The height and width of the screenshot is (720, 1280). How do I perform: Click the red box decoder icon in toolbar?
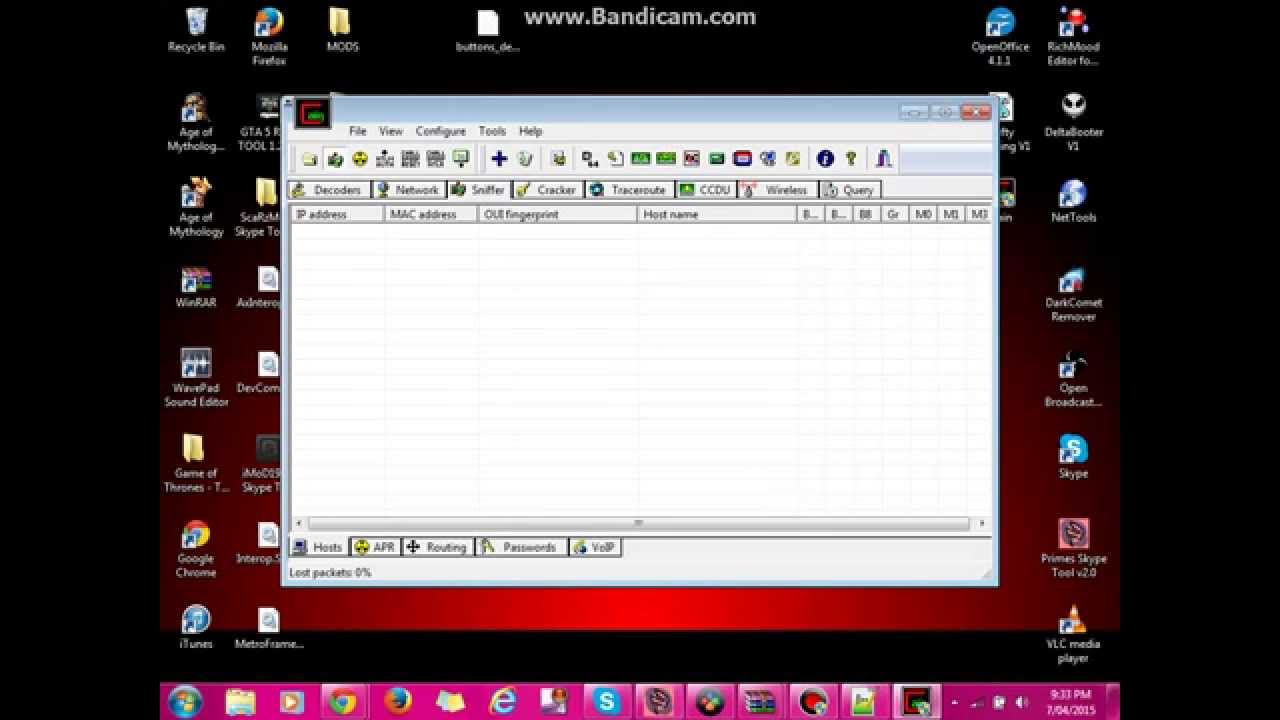(691, 159)
